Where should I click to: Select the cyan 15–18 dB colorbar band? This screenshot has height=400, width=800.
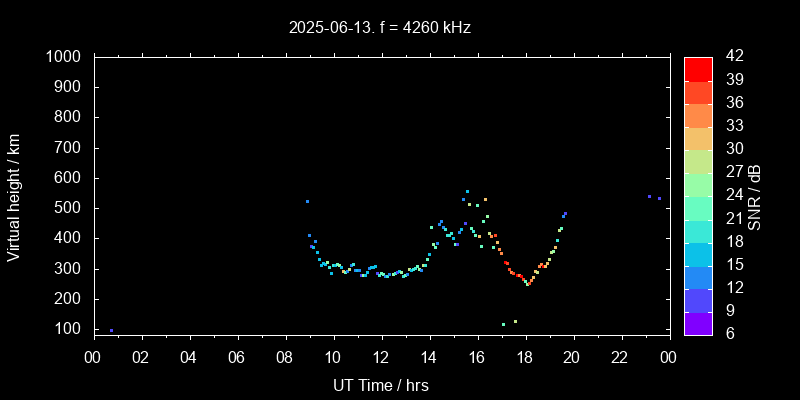click(698, 253)
